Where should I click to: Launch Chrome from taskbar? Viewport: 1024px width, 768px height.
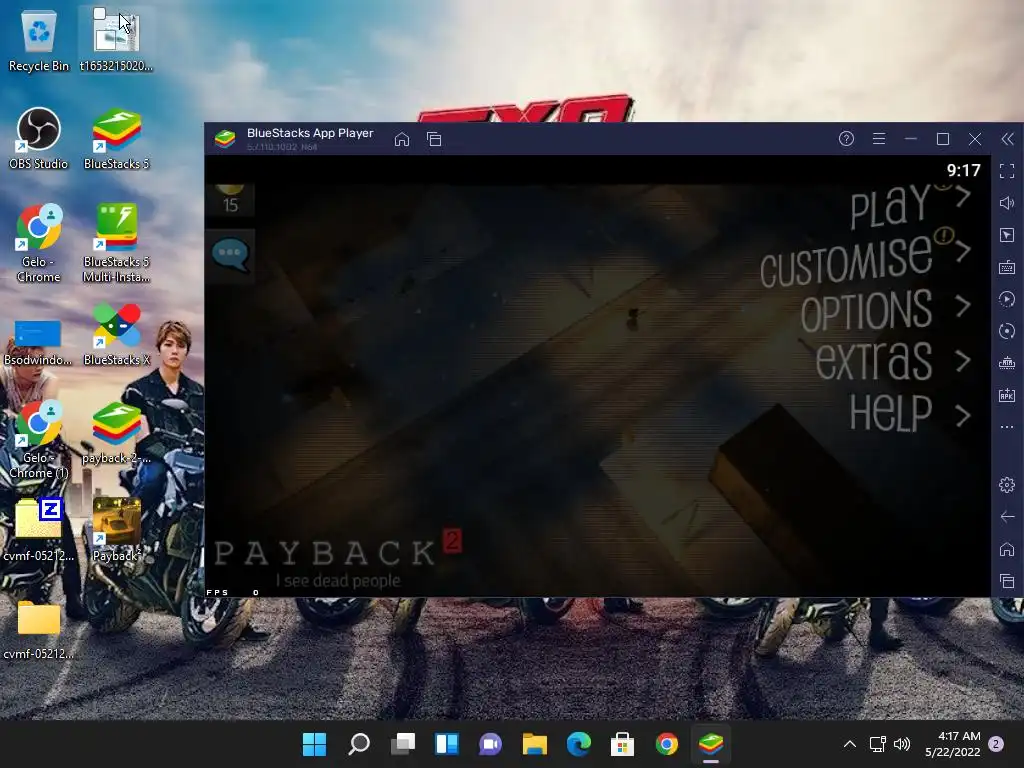(x=667, y=744)
